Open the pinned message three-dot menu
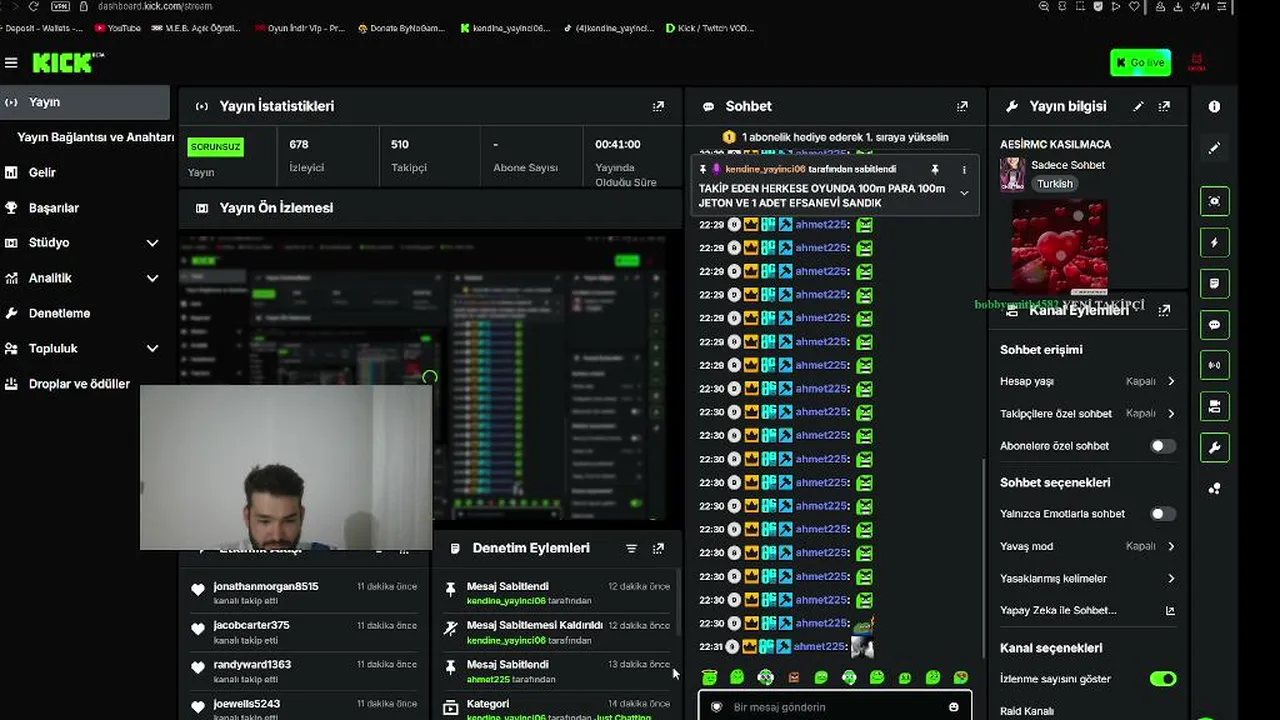Screen dimensions: 1280x720 (964, 170)
